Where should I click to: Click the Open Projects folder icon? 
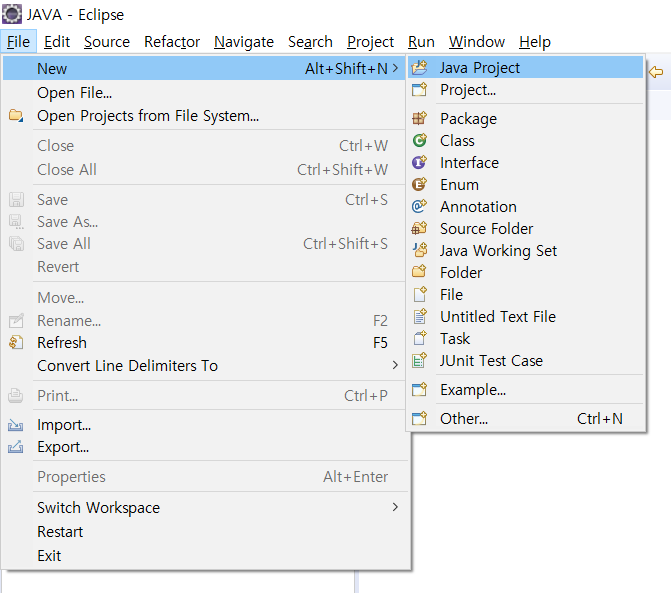click(16, 116)
